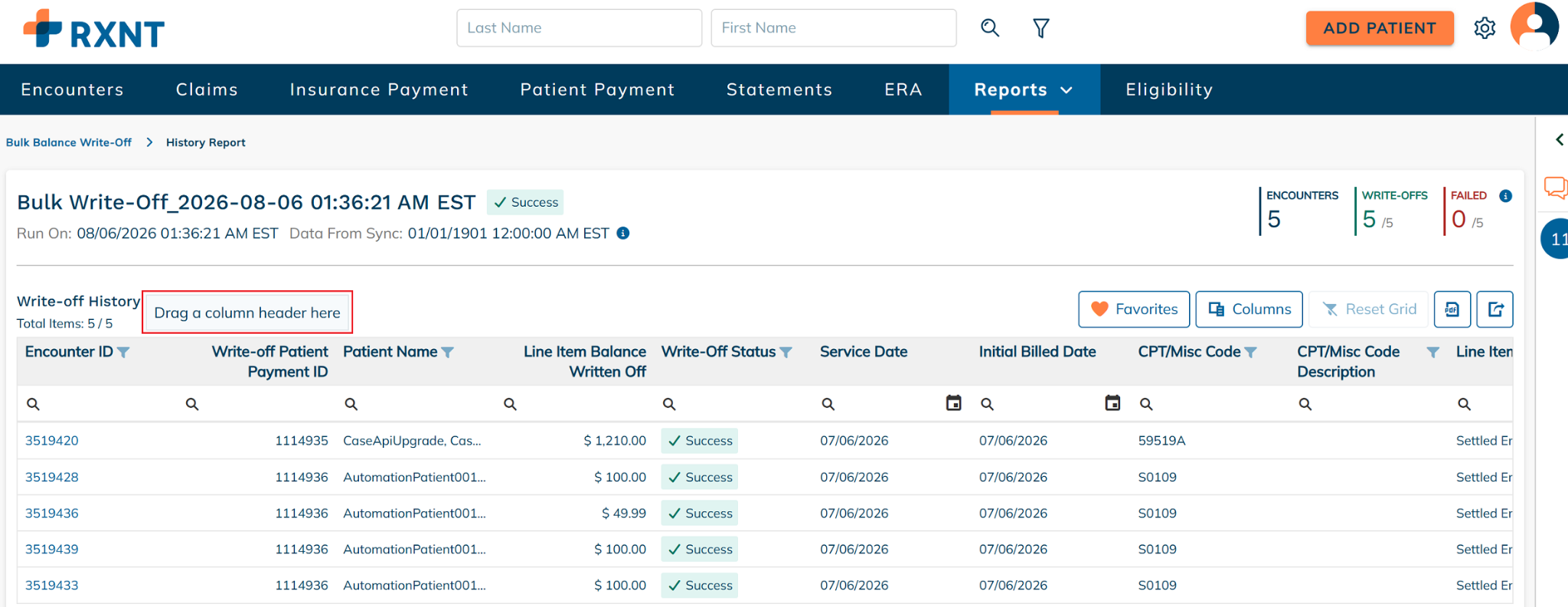Click the $ 49.99 amount cell

coord(624,513)
